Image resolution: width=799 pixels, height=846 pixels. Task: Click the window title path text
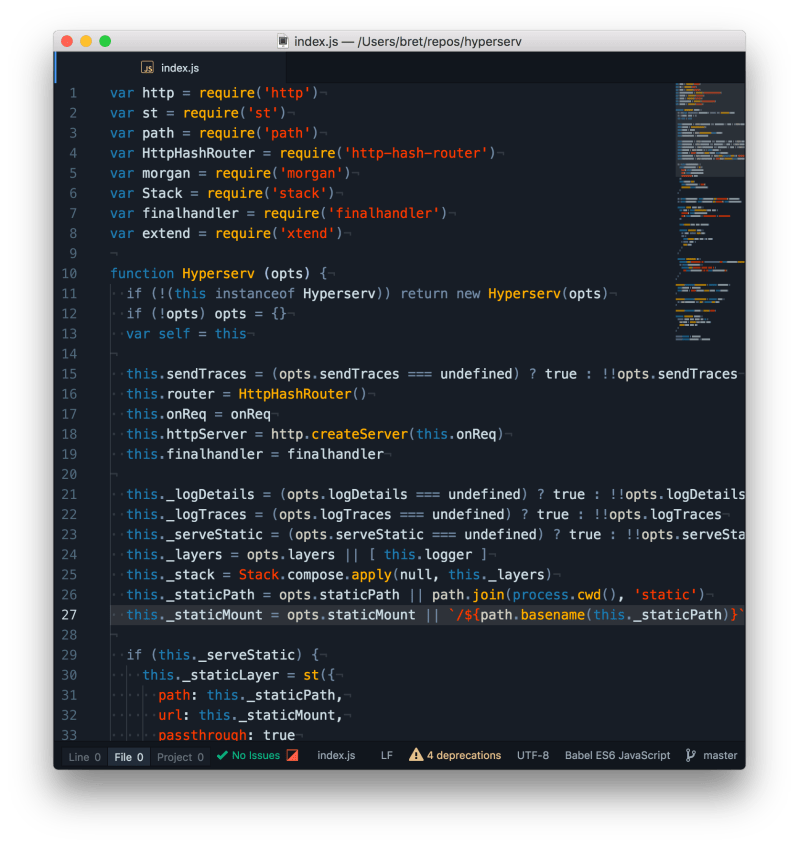tap(408, 42)
